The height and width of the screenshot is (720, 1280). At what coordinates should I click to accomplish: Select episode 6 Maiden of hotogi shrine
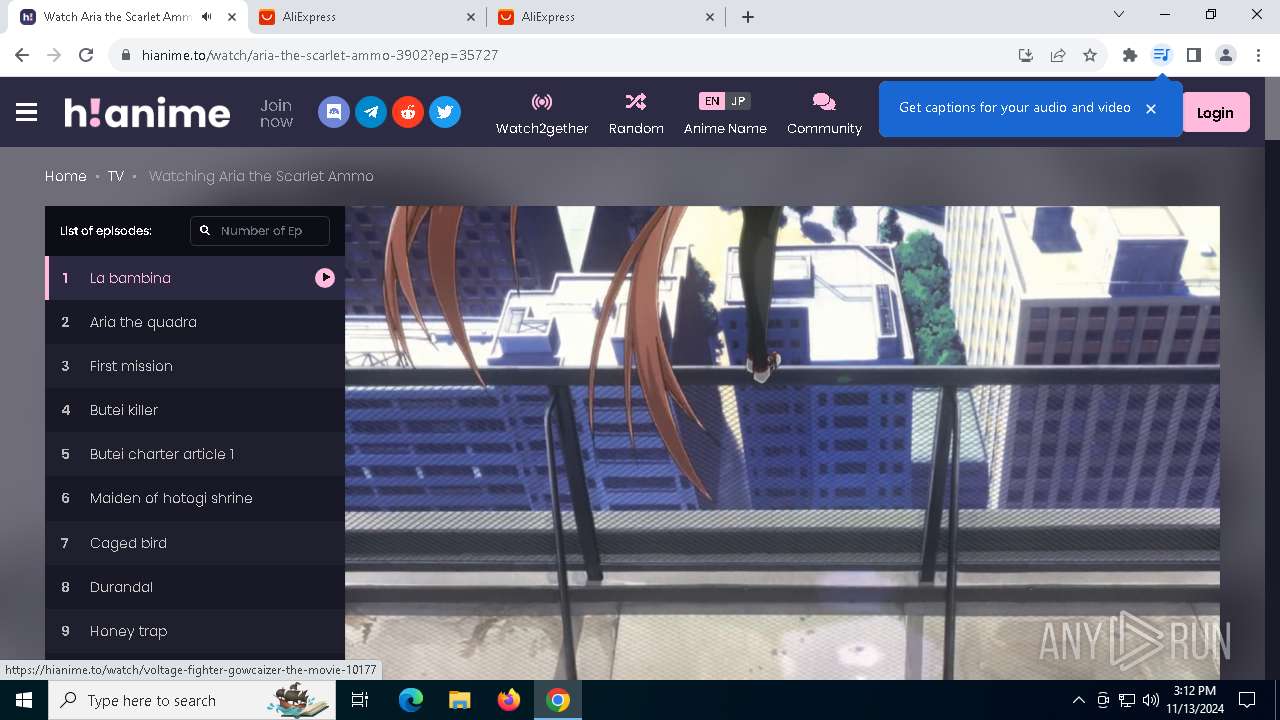[195, 498]
